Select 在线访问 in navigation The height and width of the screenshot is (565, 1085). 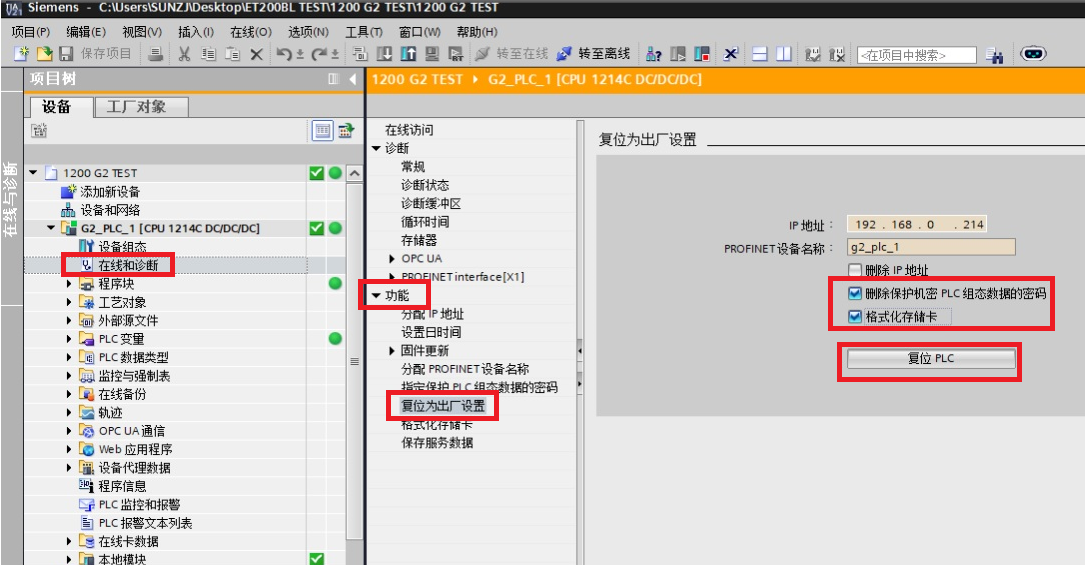409,130
